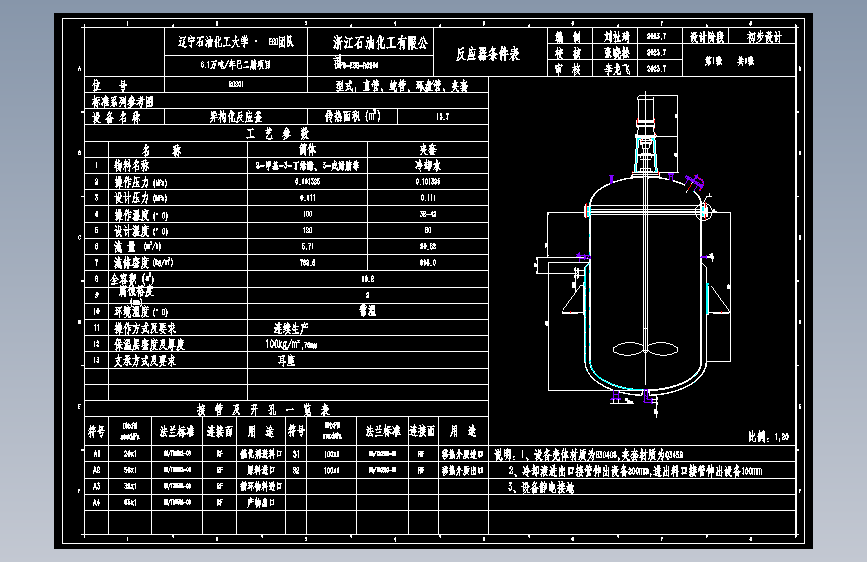Select the 位号 label cell

[x=125, y=85]
